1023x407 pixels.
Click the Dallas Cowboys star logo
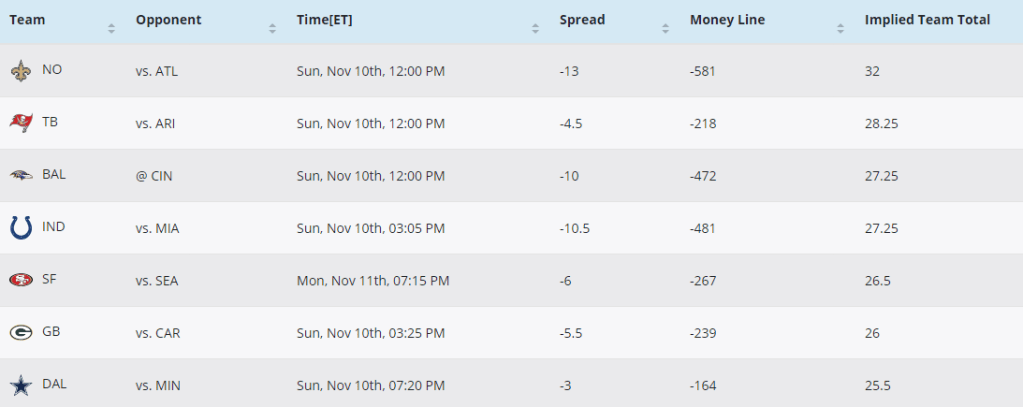coord(20,384)
